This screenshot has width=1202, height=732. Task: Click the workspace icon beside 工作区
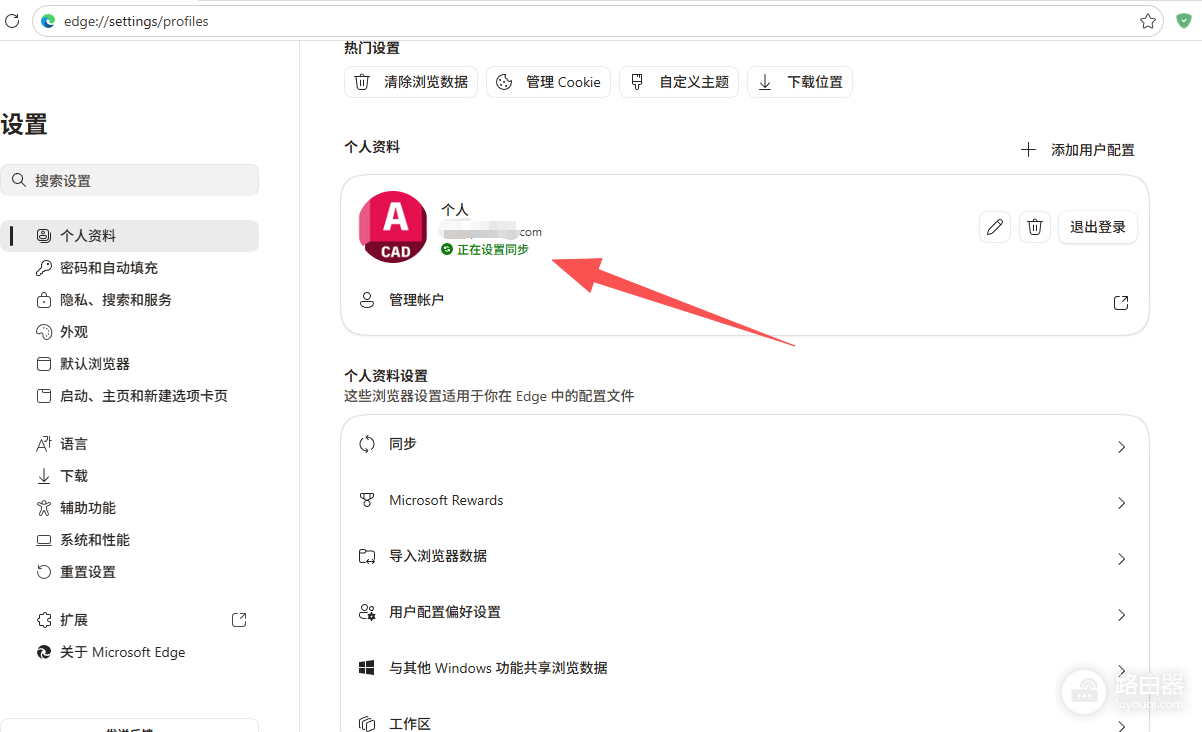367,723
